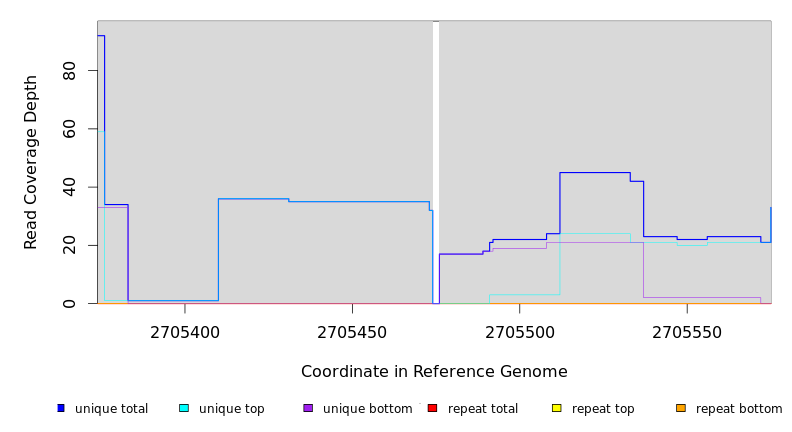Click the y-axis tick label 80
The height and width of the screenshot is (432, 792).
point(69,71)
